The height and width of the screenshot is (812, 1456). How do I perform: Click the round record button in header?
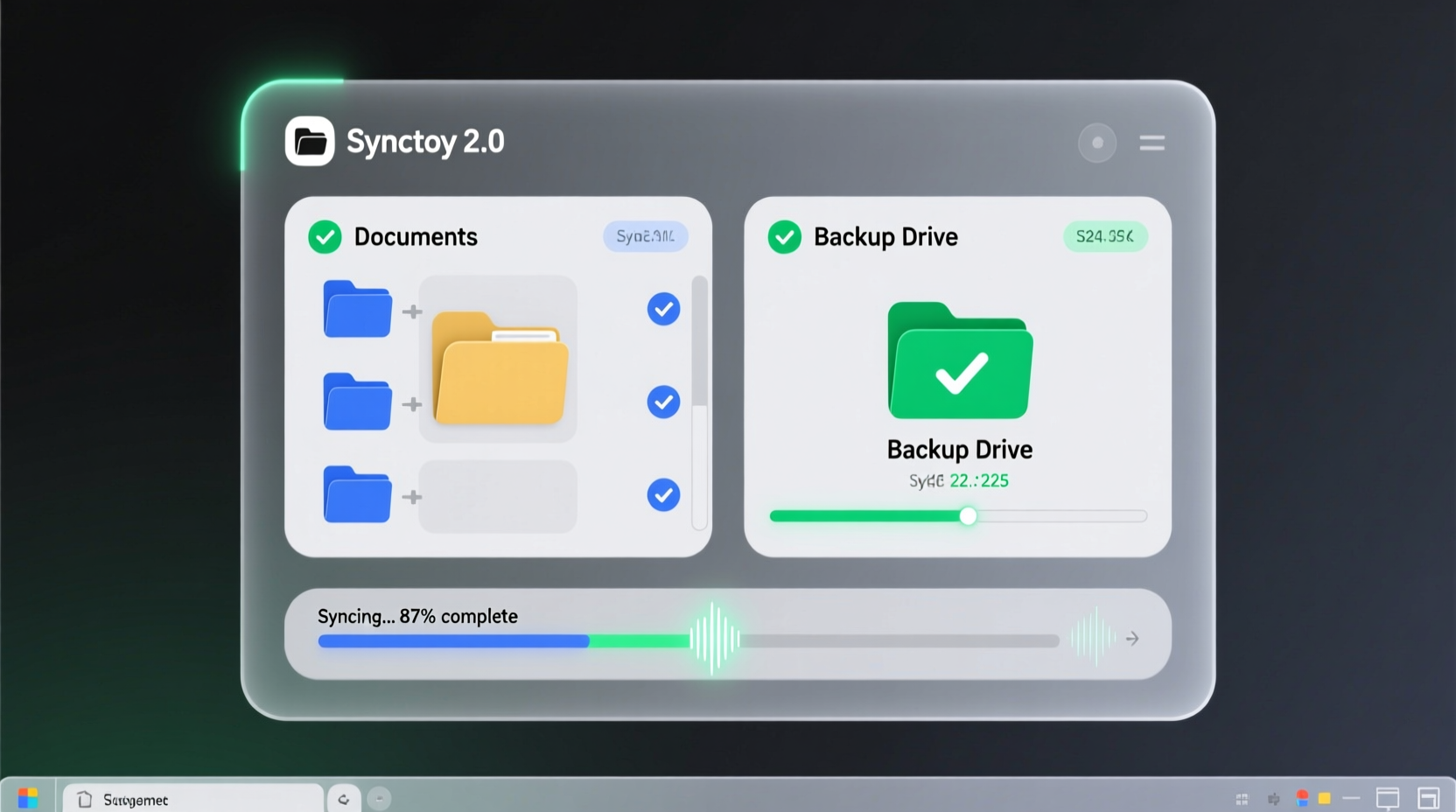[1097, 143]
